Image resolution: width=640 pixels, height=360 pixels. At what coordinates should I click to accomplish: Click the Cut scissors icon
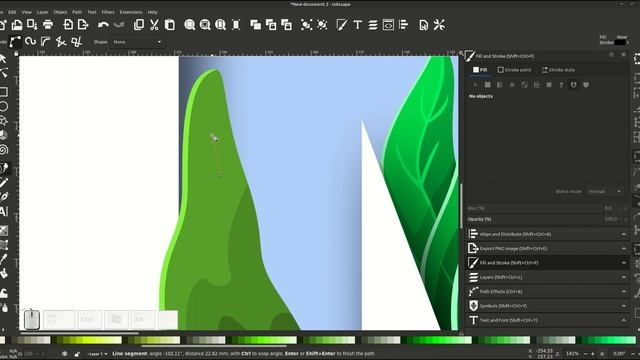(x=154, y=24)
